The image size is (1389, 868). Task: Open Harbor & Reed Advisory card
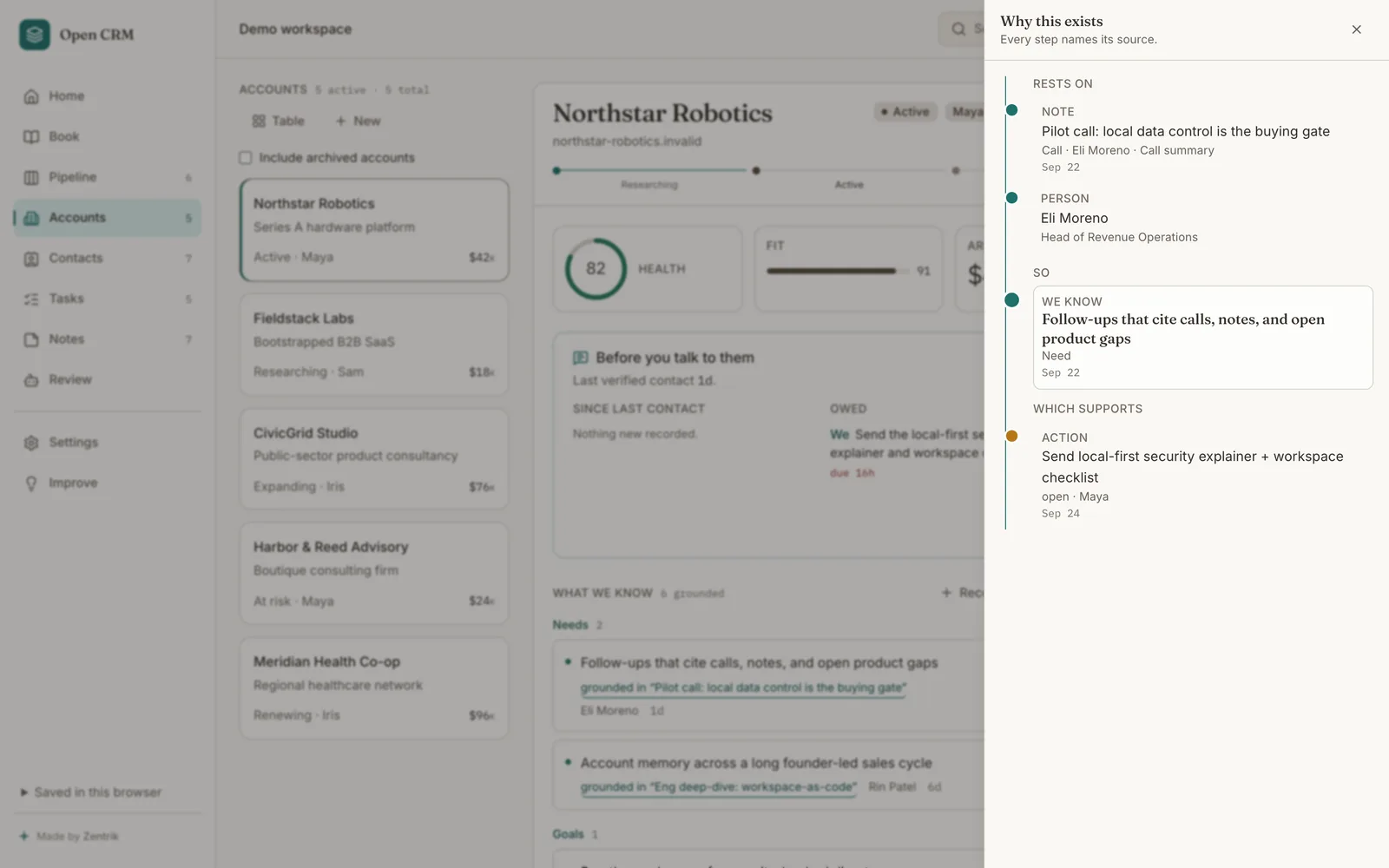click(374, 574)
